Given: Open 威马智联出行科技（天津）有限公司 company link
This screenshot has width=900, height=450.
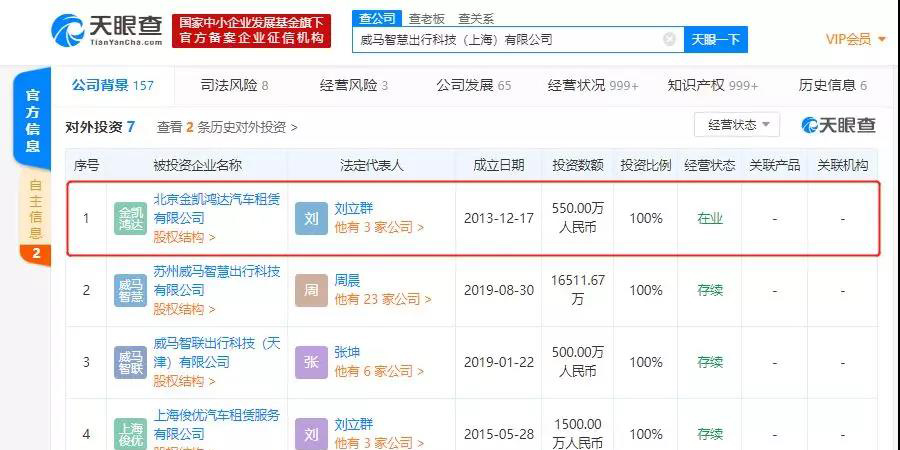Looking at the screenshot, I should click(216, 352).
